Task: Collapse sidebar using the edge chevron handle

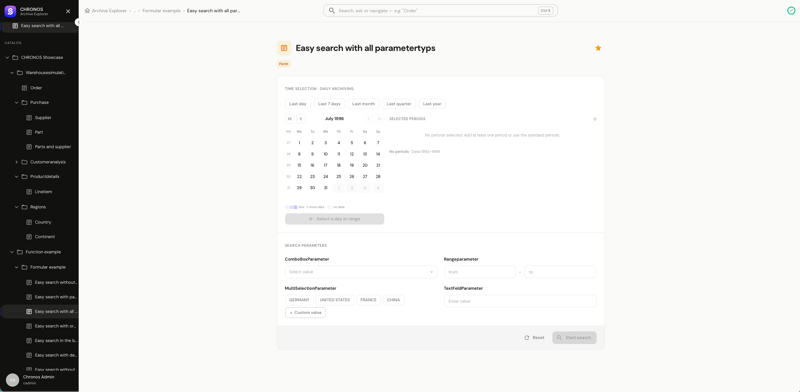Action: click(x=78, y=22)
